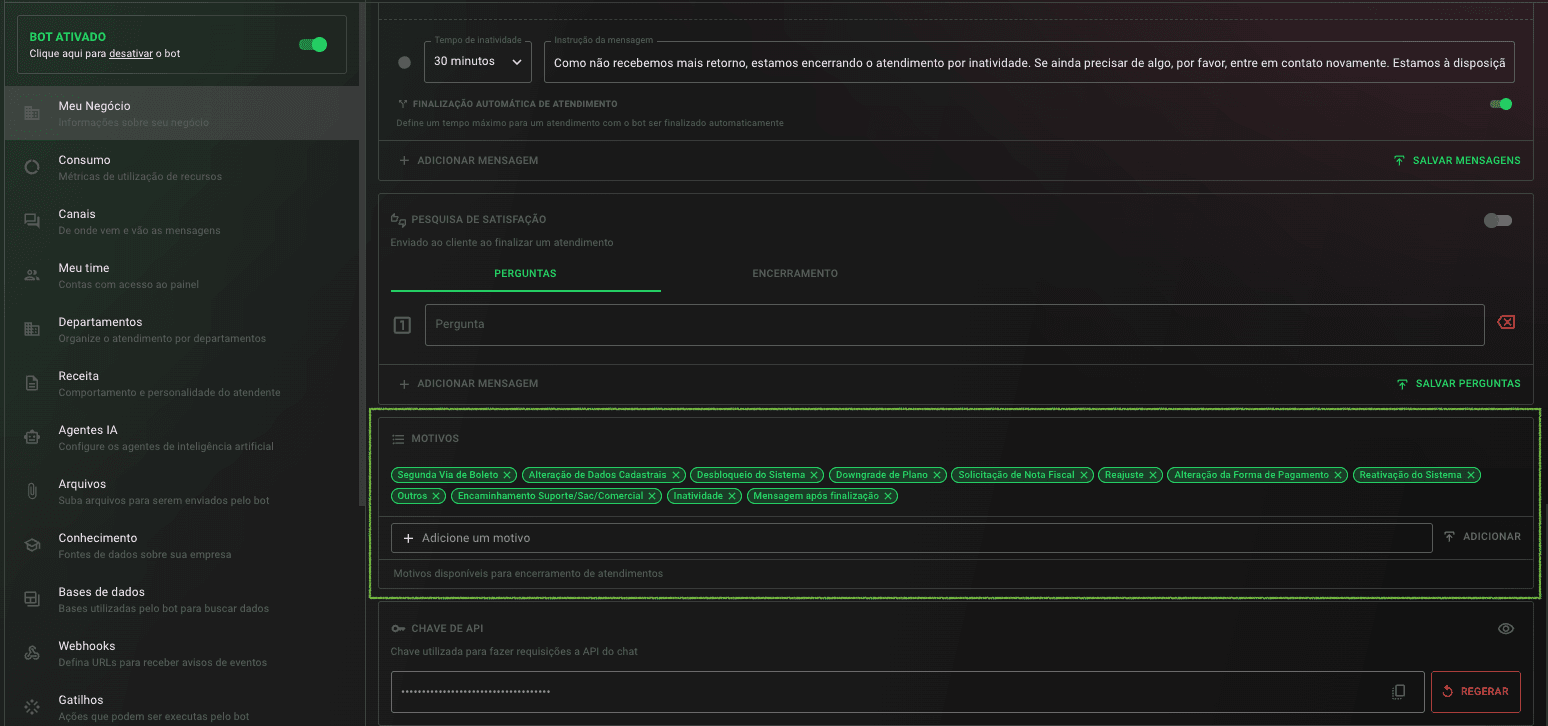Open the Consumo section

[x=180, y=167]
